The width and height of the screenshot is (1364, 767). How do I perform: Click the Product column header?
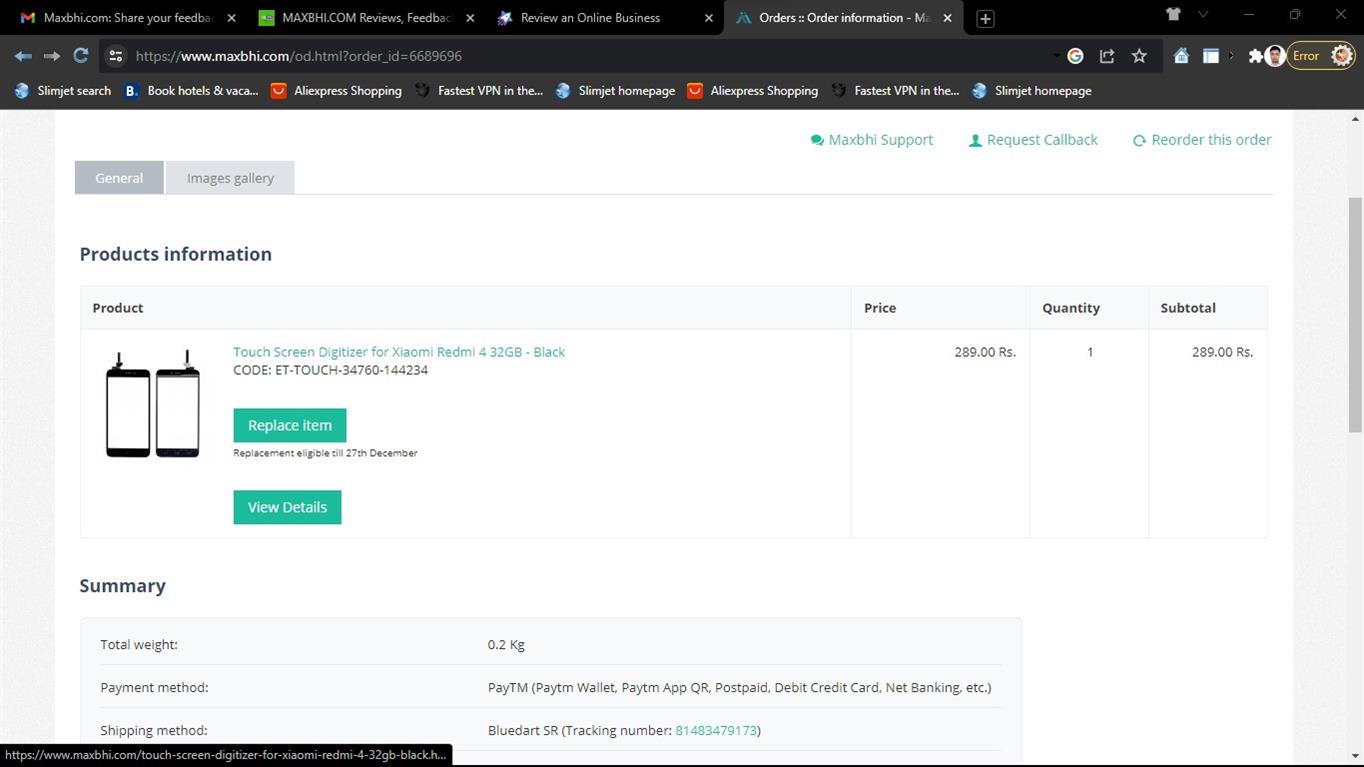coord(118,308)
